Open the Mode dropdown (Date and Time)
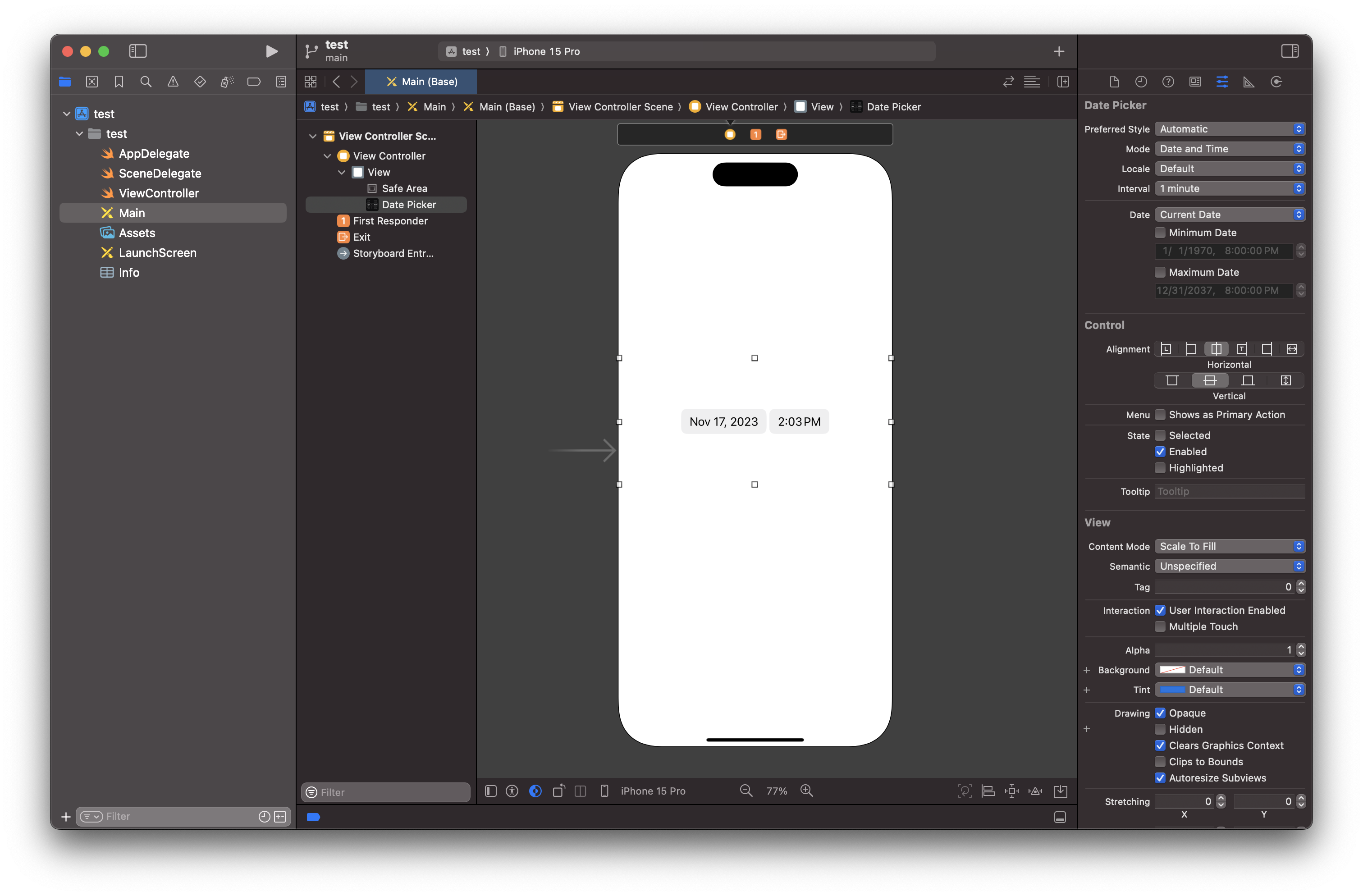Screen dimensions: 1363x896 (1229, 149)
